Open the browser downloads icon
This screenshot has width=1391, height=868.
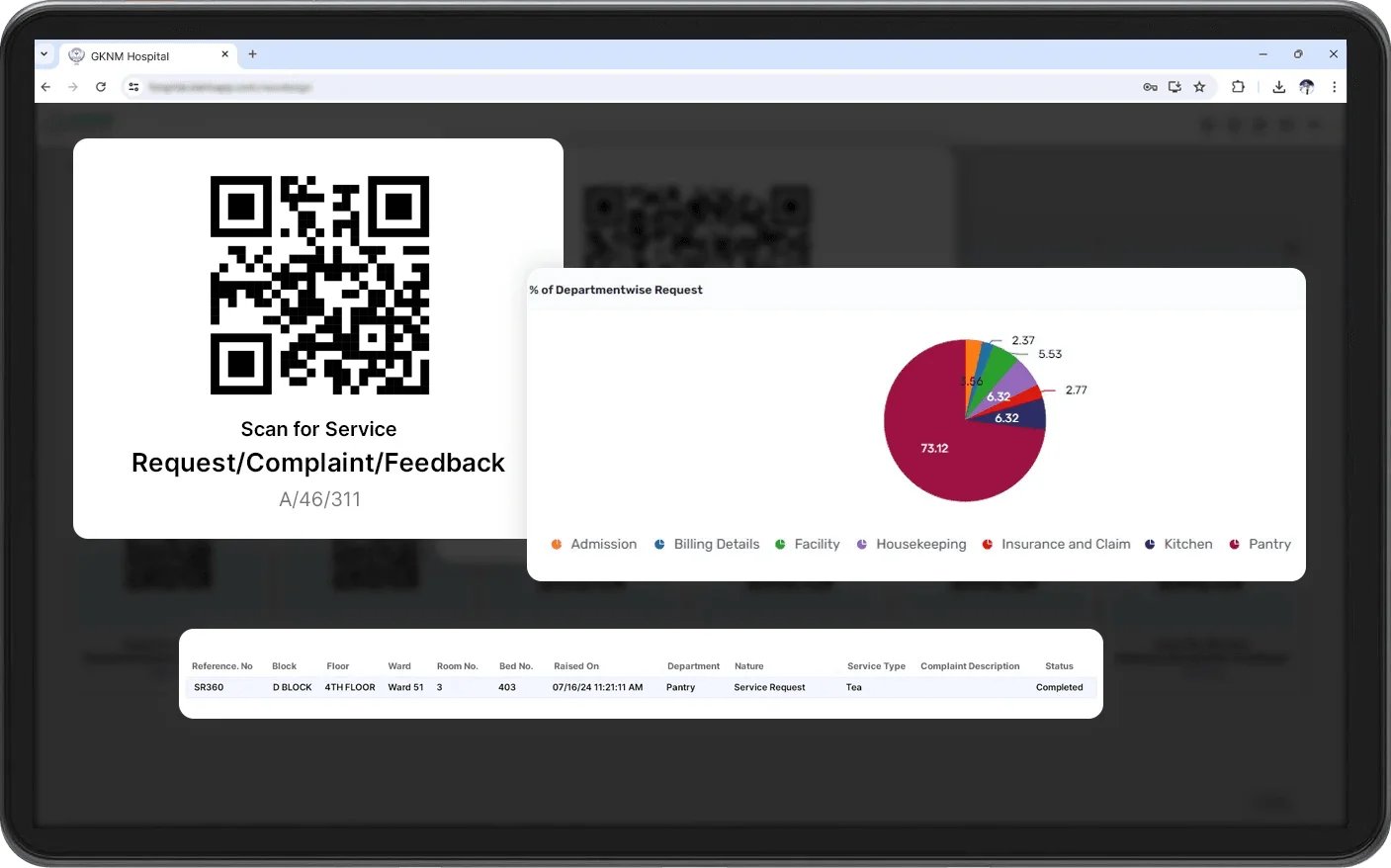pyautogui.click(x=1279, y=87)
